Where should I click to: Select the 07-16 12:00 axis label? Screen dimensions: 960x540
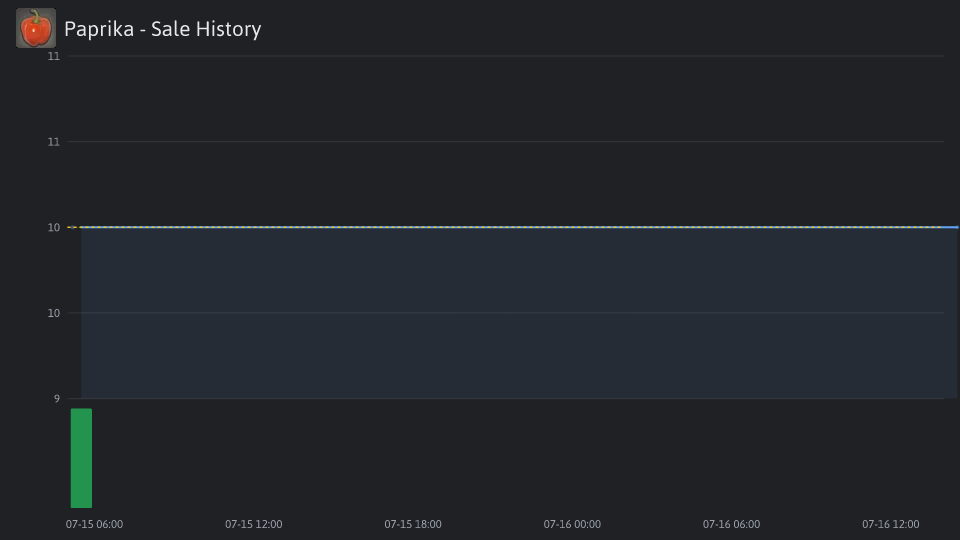pyautogui.click(x=890, y=524)
